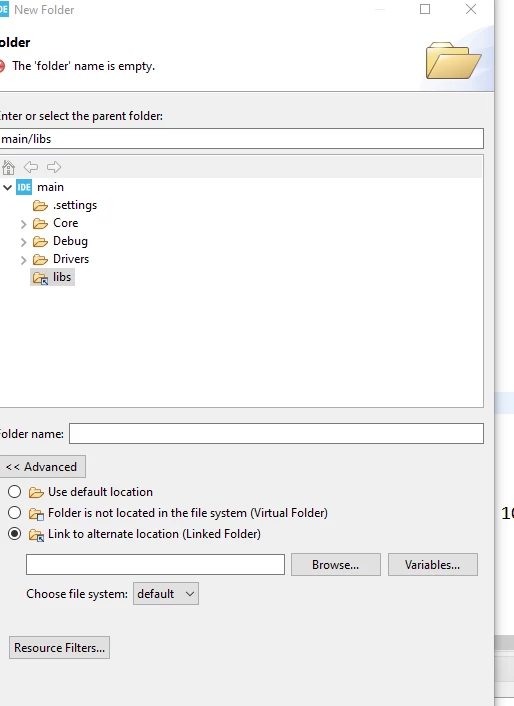Collapse the main project node

pyautogui.click(x=7, y=187)
